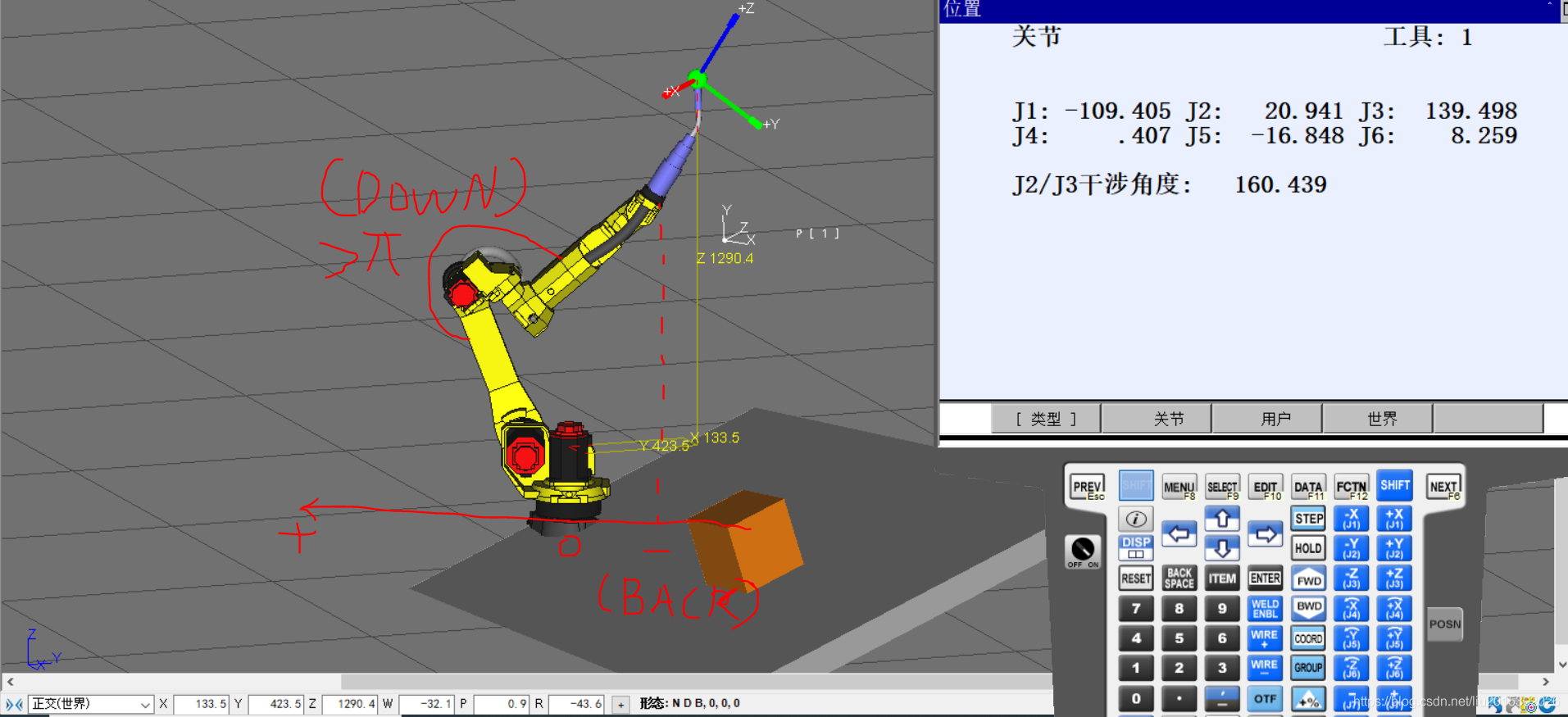
Task: Click the ENTER key
Action: click(1265, 578)
